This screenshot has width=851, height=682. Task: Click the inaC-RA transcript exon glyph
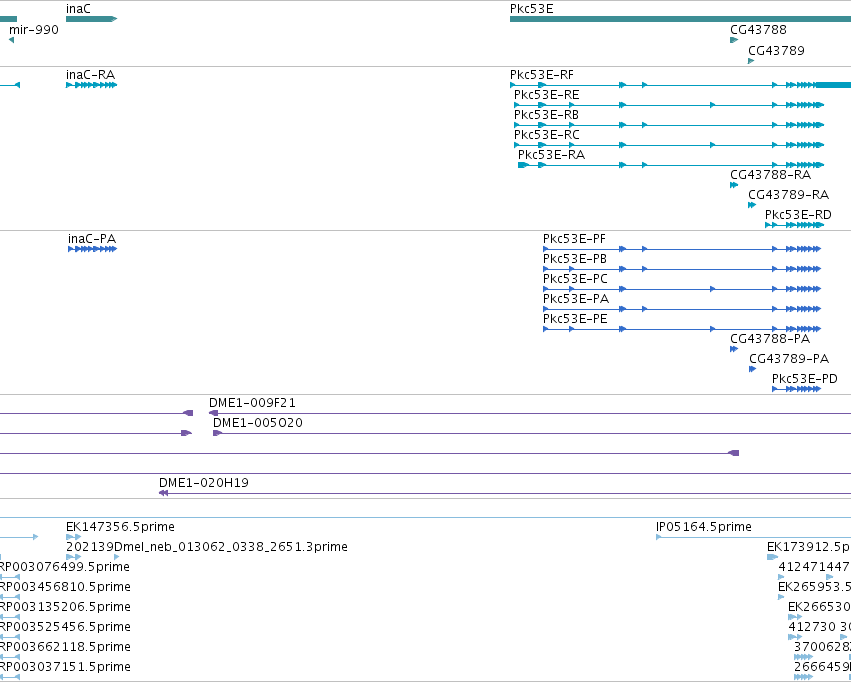coord(91,85)
